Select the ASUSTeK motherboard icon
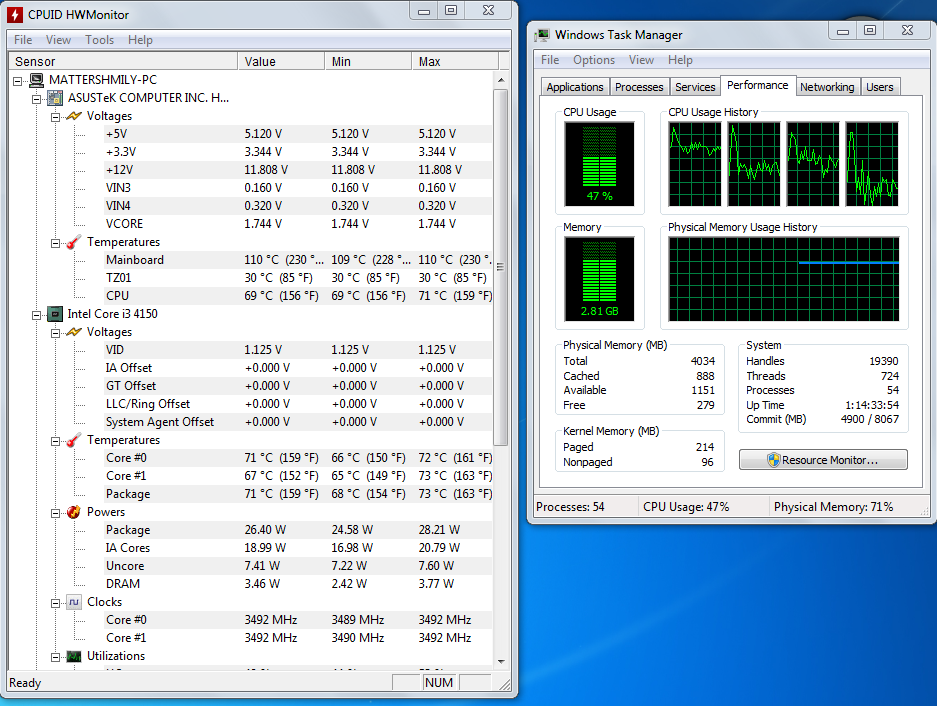Screen dimensions: 937x706 click(x=55, y=97)
